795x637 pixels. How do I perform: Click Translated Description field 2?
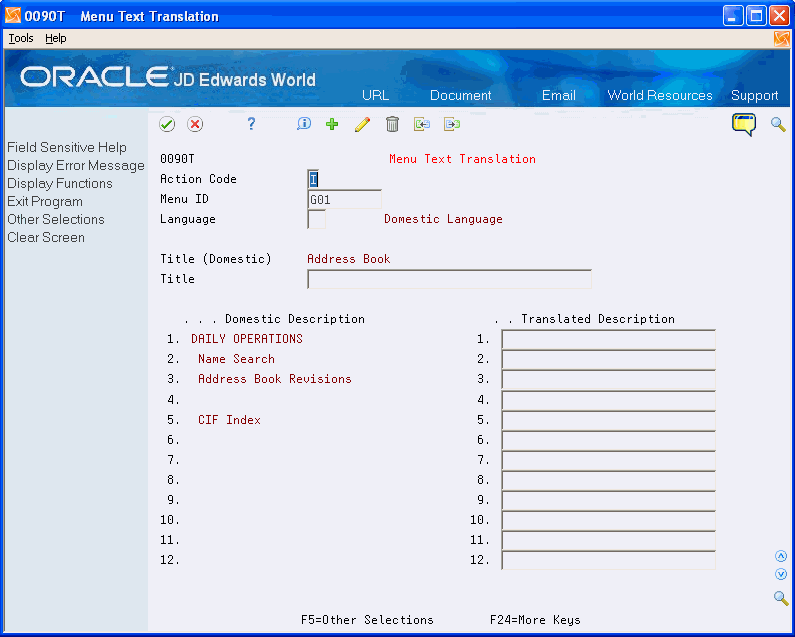pyautogui.click(x=608, y=360)
